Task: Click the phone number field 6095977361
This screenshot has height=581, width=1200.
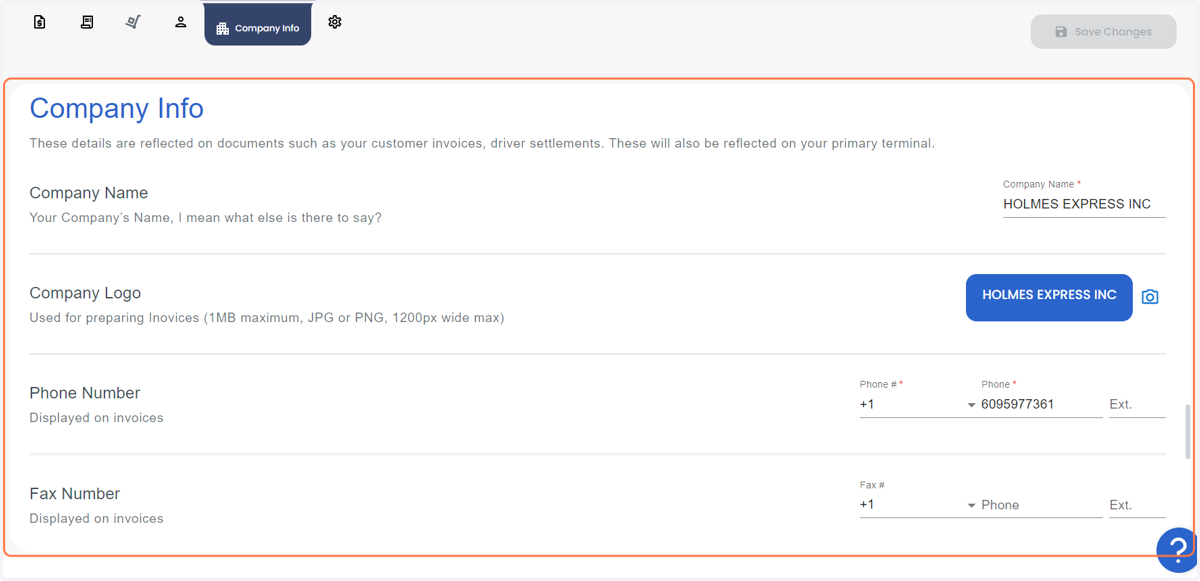Action: 1042,405
